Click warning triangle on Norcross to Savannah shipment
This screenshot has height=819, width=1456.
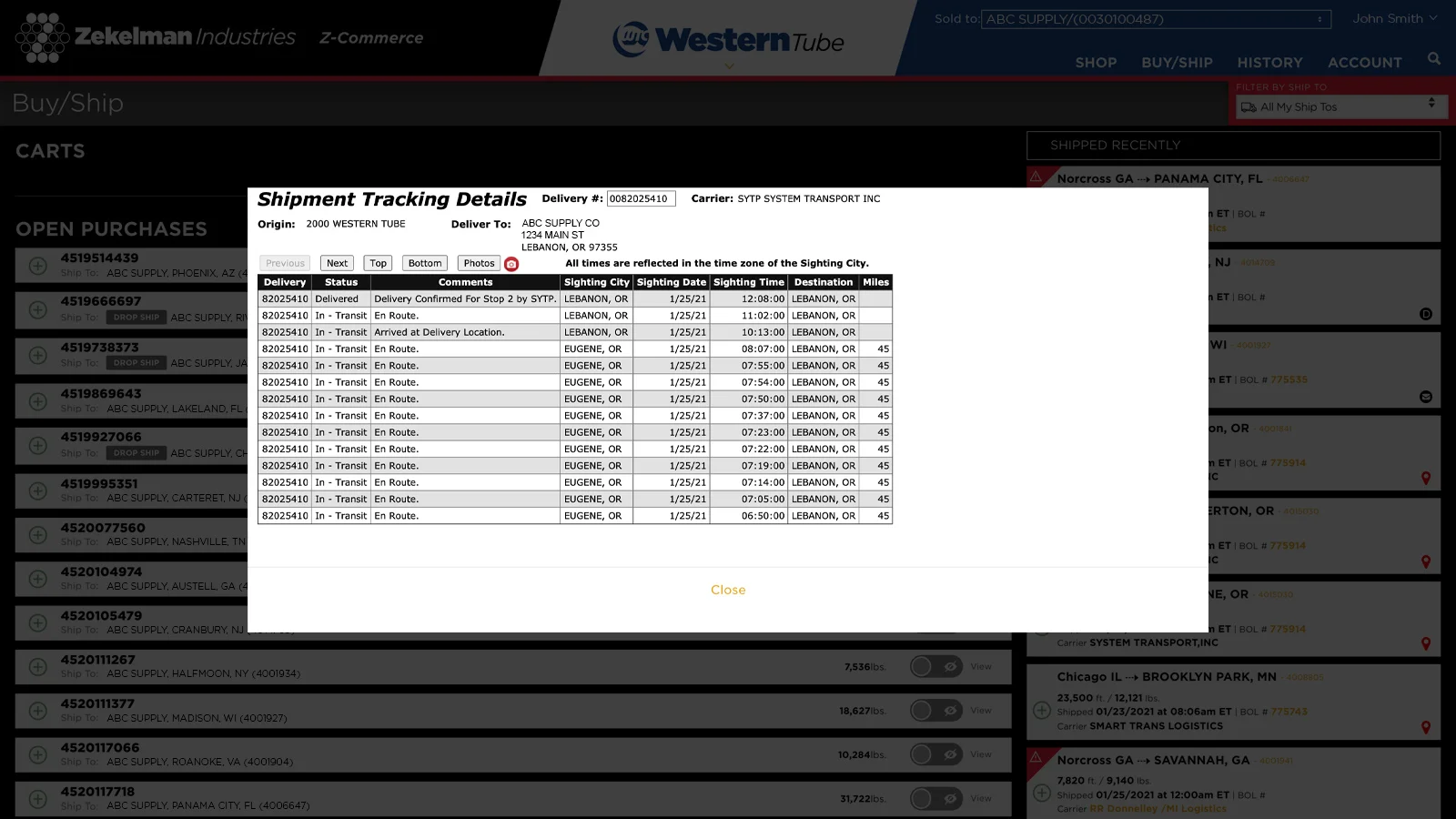pos(1036,757)
